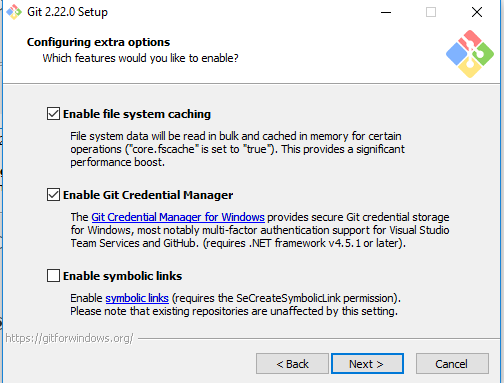Click the large Git logo in header
The image size is (504, 383).
tap(470, 54)
